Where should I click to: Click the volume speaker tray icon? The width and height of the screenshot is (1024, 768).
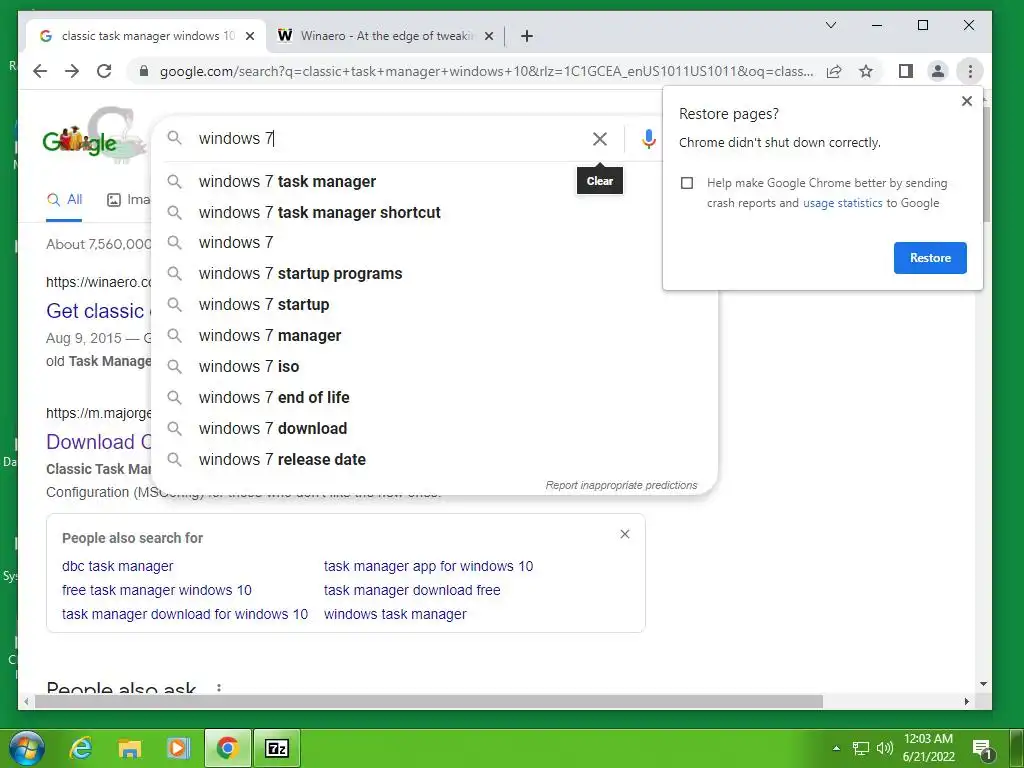tap(885, 748)
